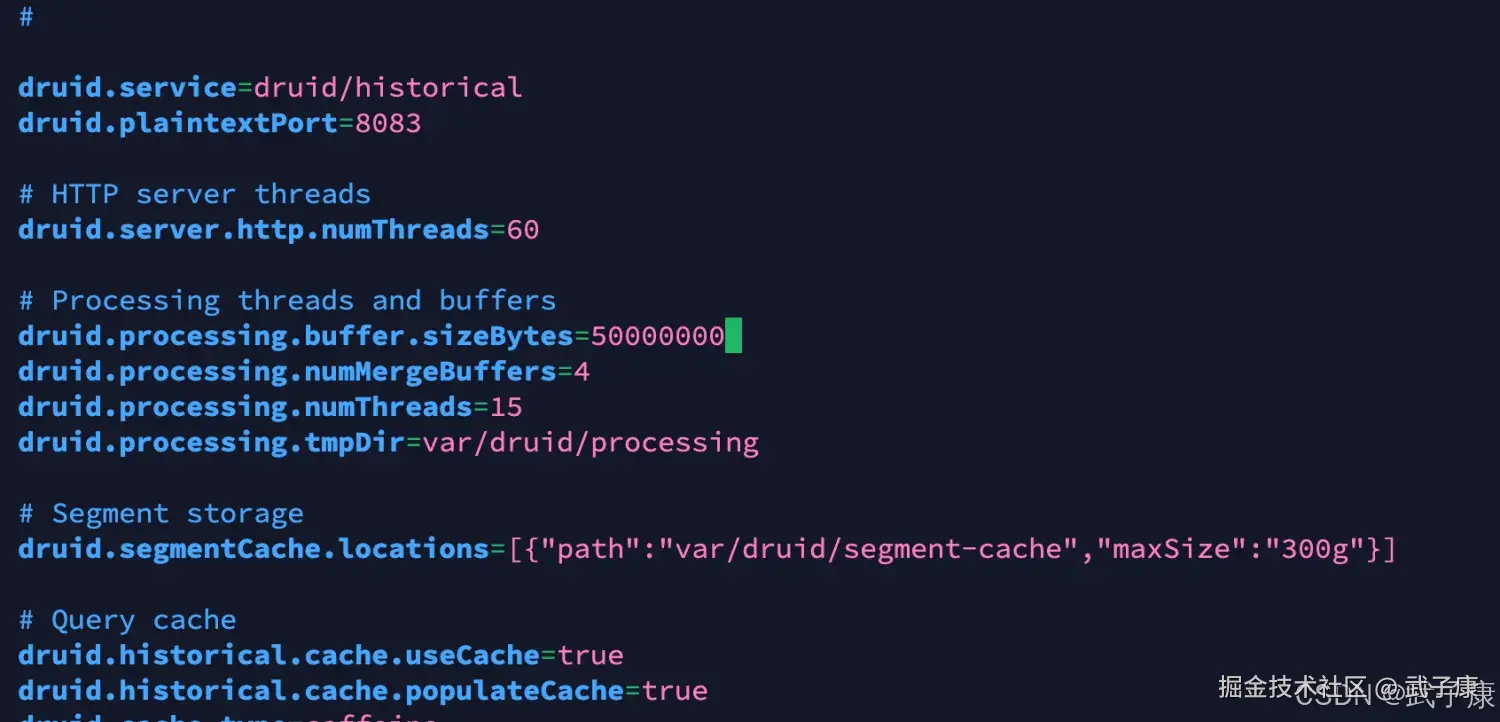Click the true value of useCache
This screenshot has width=1500, height=722.
[x=590, y=656]
